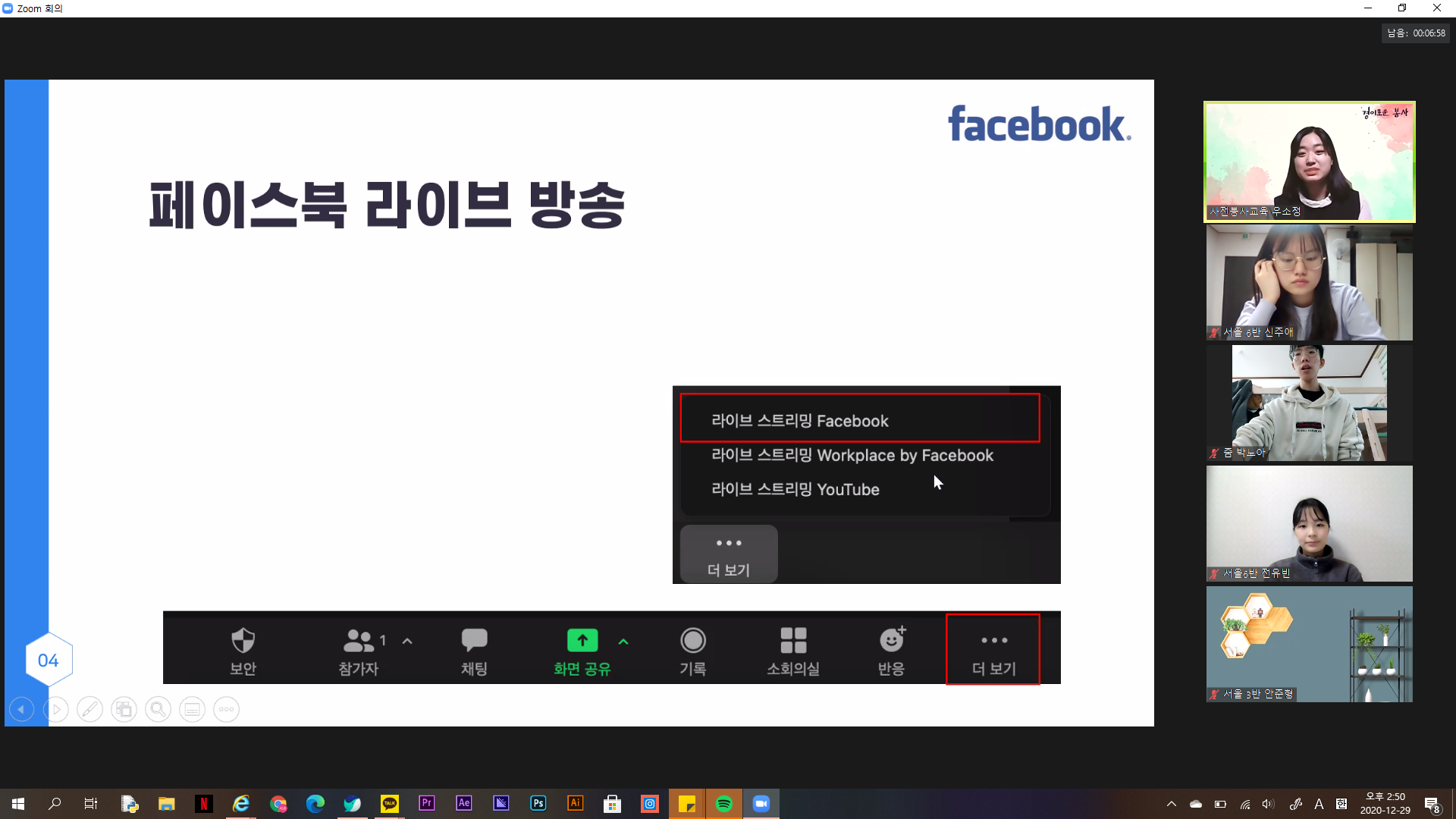
Task: Select 라이브 스트리밍 YouTube menu entry
Action: point(795,489)
